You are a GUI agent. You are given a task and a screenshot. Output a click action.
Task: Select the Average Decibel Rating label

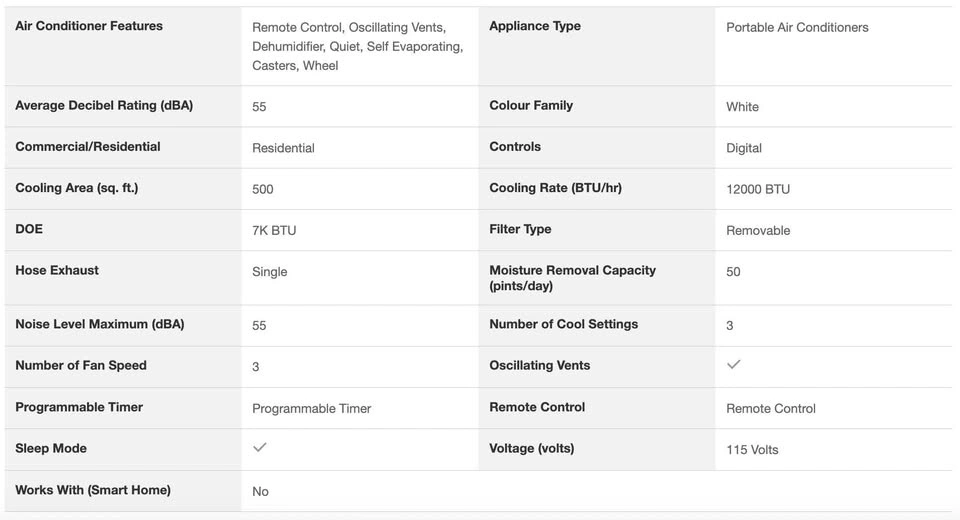point(104,105)
